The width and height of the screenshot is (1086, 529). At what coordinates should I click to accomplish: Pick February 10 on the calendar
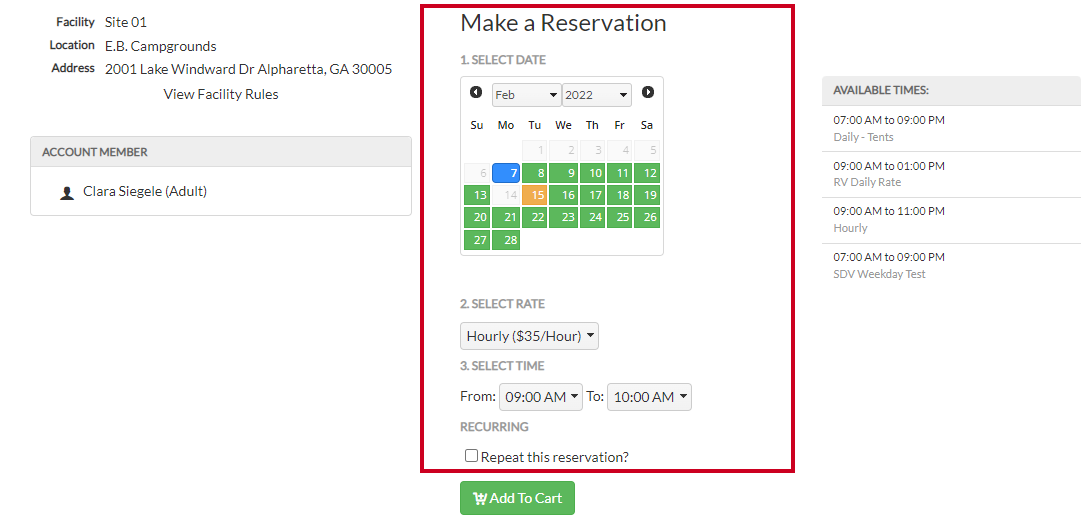592,173
